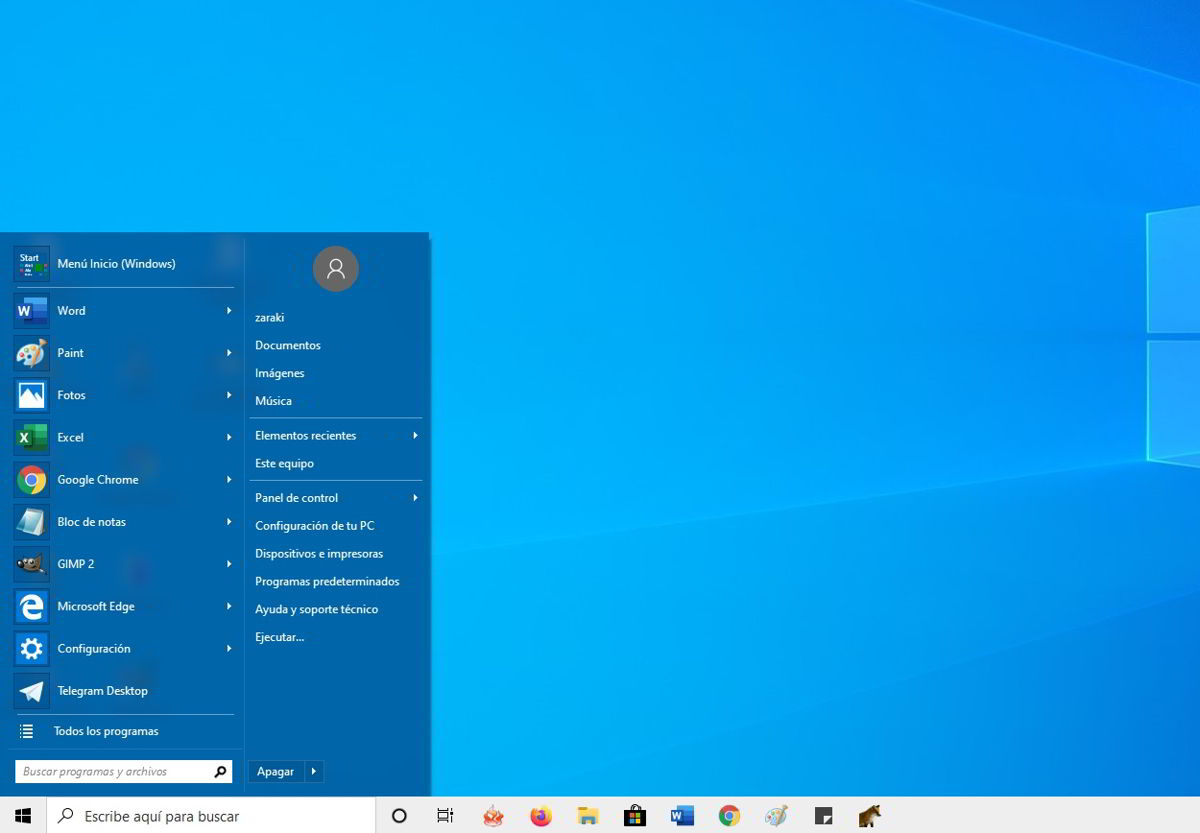Click the user account avatar picture
1200x833 pixels.
[336, 269]
